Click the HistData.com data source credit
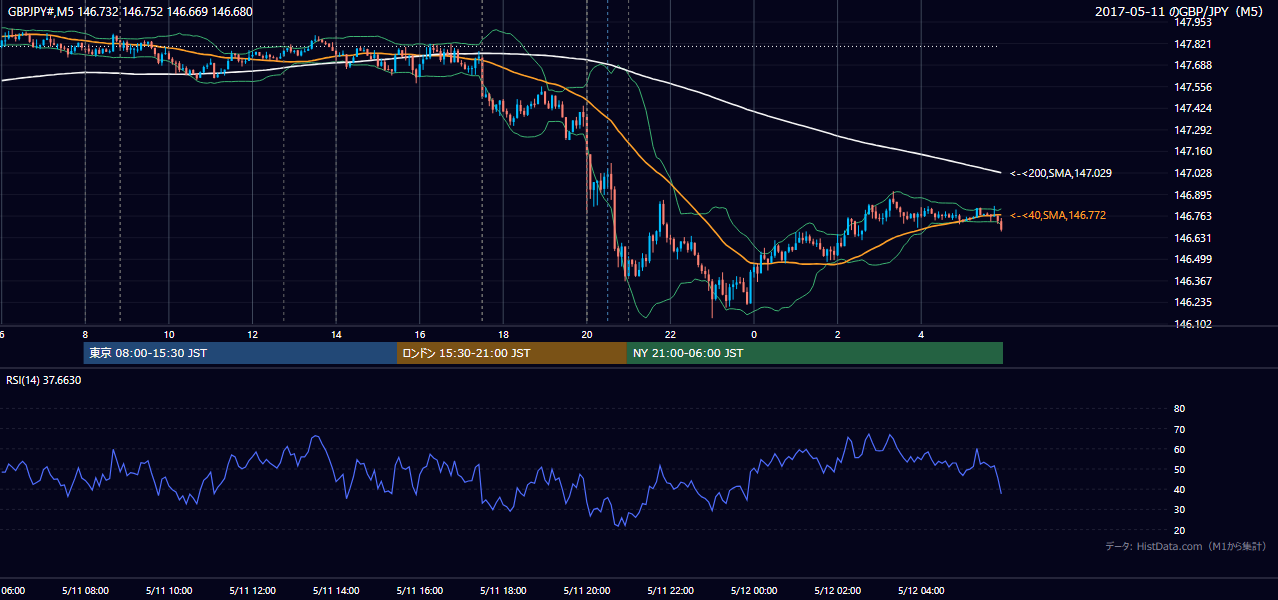Image resolution: width=1278 pixels, height=600 pixels. pos(1186,546)
